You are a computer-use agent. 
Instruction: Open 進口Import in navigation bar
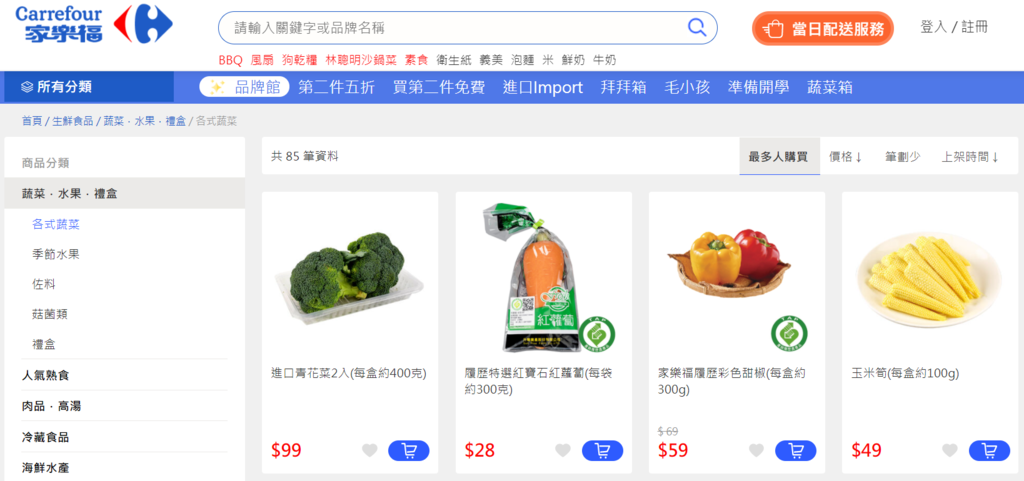[x=543, y=87]
